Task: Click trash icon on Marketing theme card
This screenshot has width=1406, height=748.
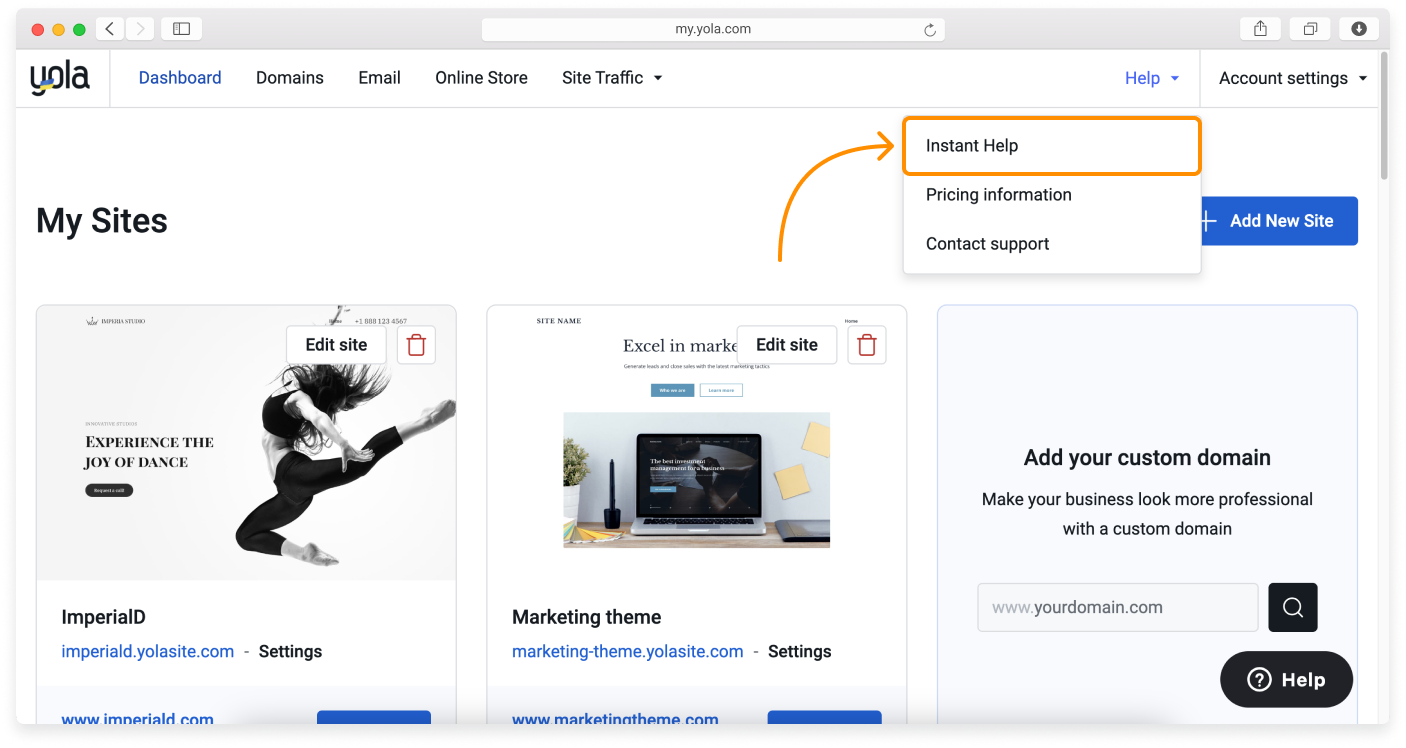Action: tap(867, 345)
